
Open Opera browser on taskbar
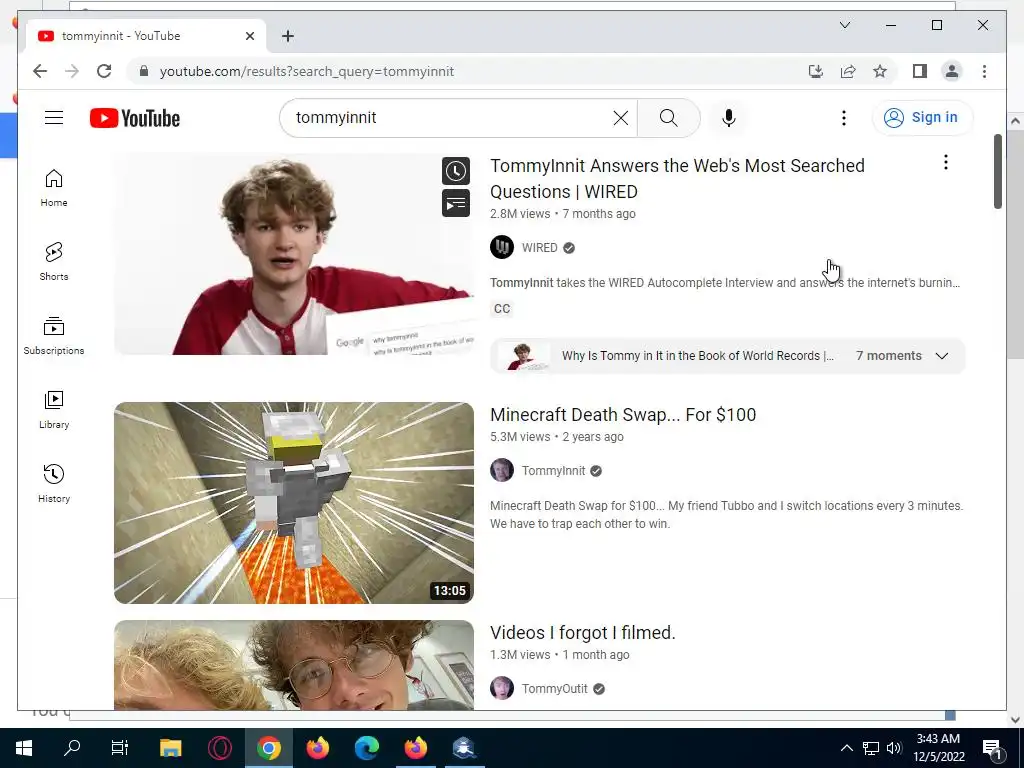(x=219, y=748)
